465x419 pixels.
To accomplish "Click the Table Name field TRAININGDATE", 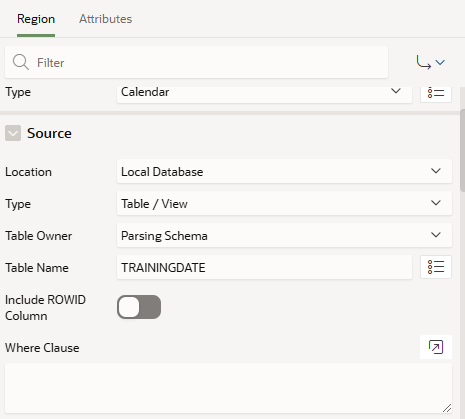I will pyautogui.click(x=264, y=267).
